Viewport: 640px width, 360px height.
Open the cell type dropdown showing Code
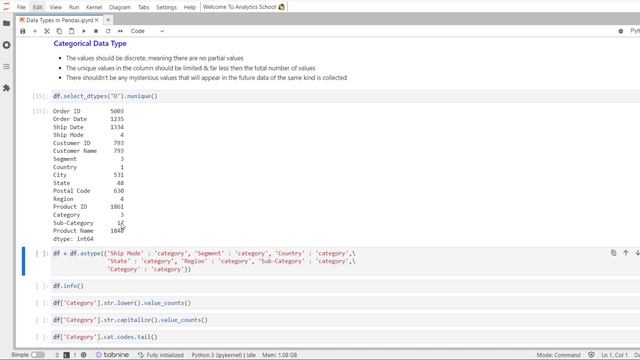147,31
